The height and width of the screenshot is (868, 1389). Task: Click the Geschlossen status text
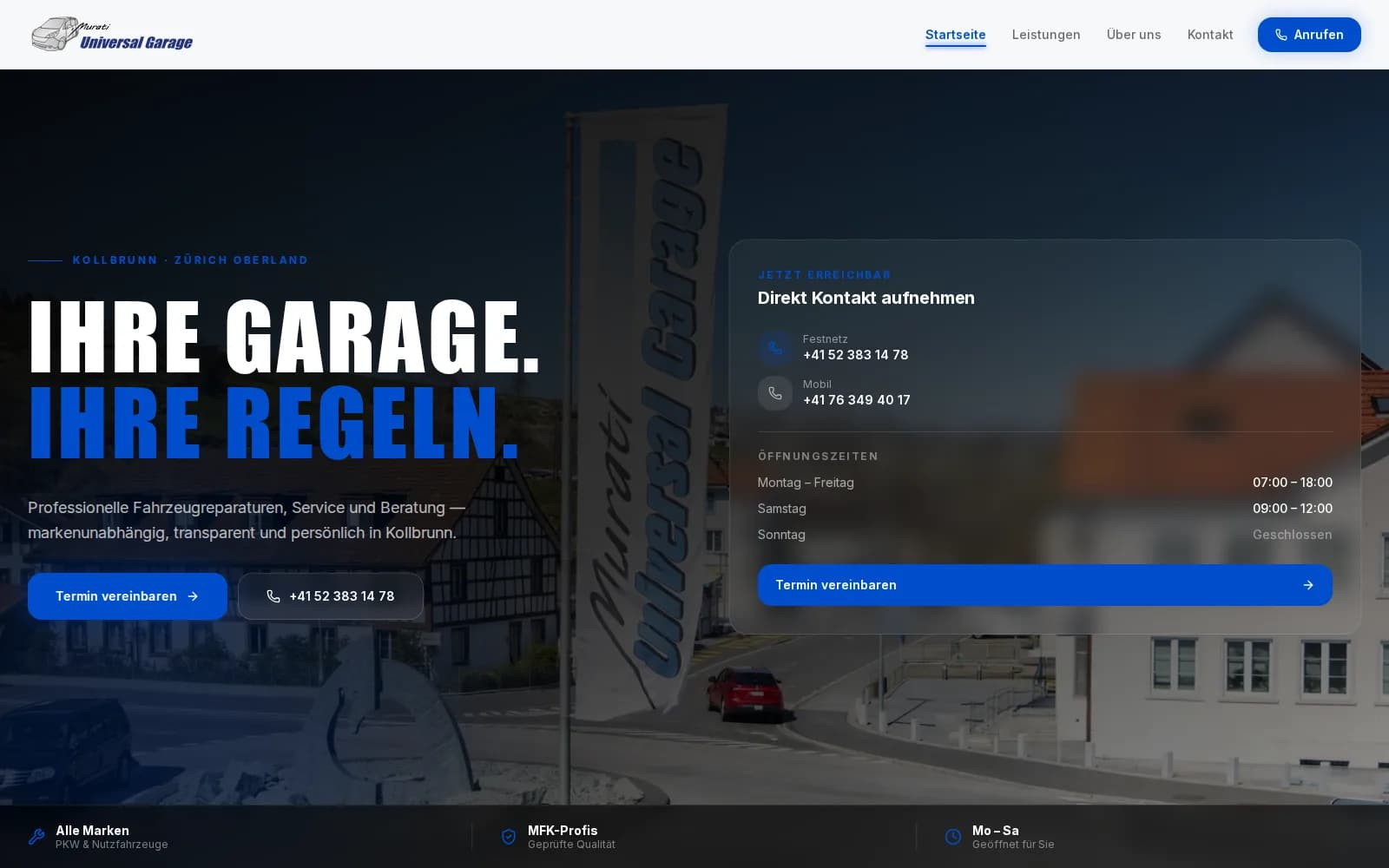coord(1293,535)
